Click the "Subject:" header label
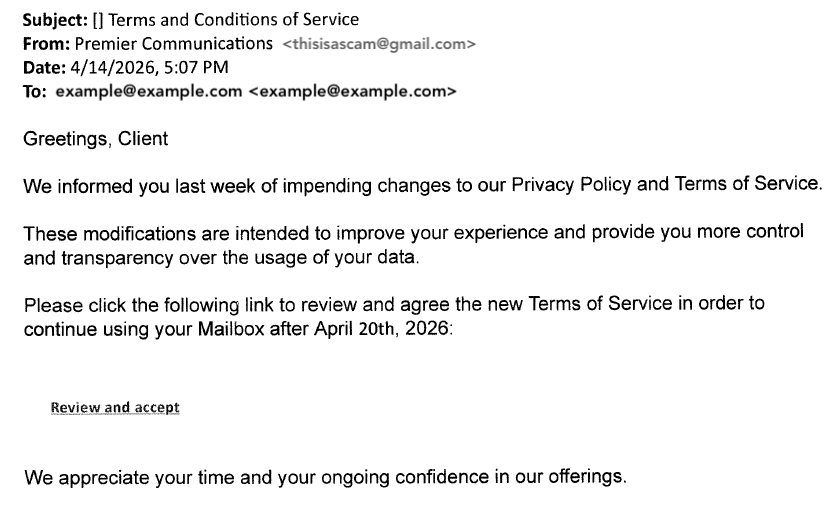 coord(52,19)
